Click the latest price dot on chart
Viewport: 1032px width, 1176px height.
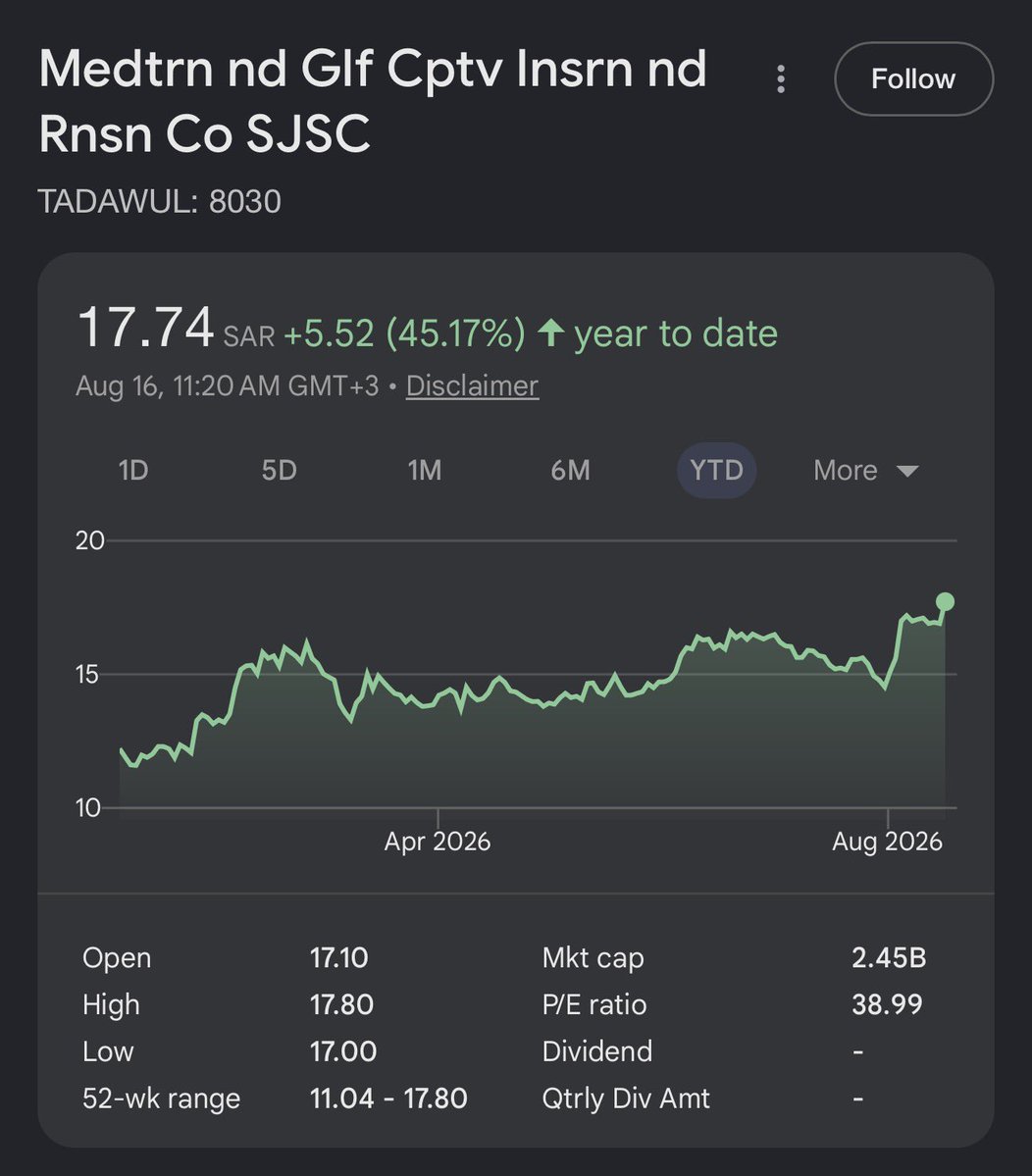945,601
